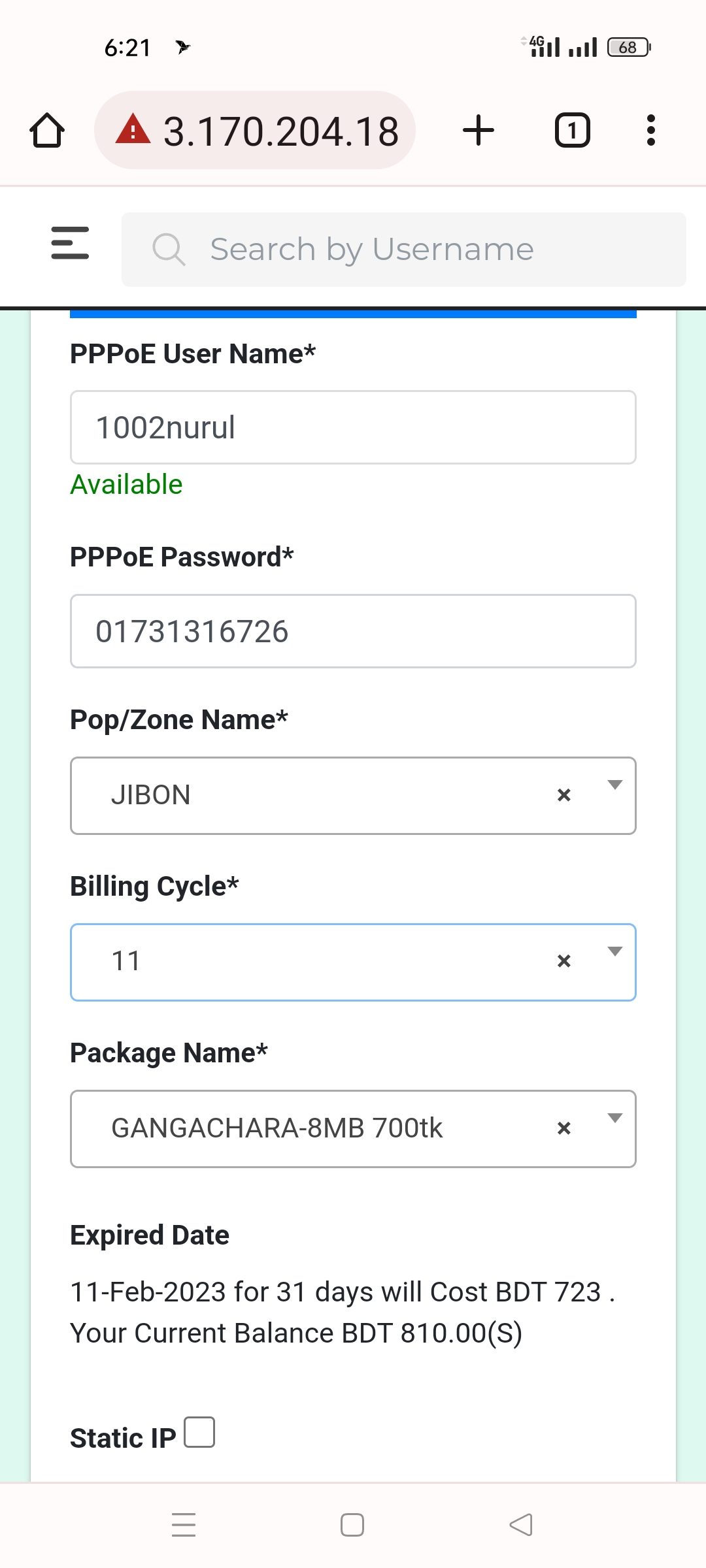The height and width of the screenshot is (1568, 706).
Task: Clear the JIBON zone selection
Action: point(564,795)
